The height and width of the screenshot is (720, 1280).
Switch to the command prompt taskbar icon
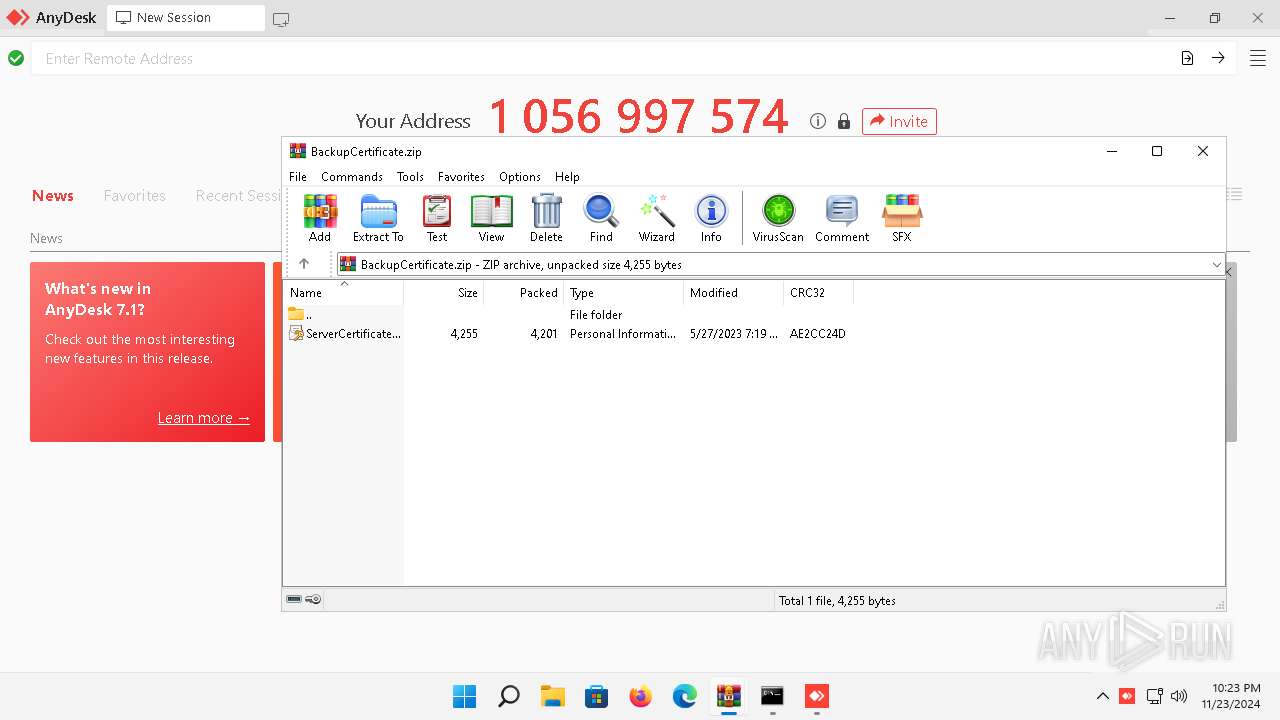point(772,696)
